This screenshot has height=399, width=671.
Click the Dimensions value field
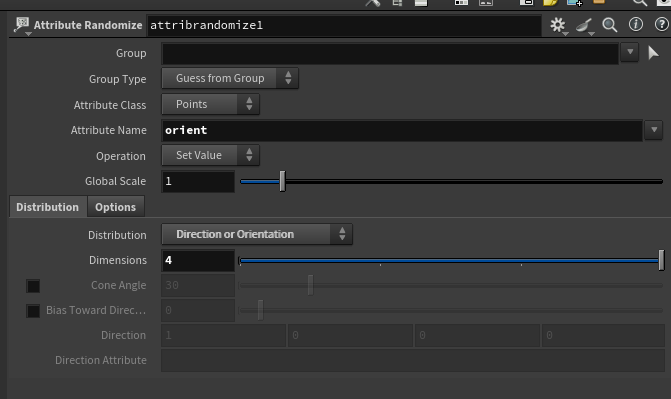tap(198, 260)
